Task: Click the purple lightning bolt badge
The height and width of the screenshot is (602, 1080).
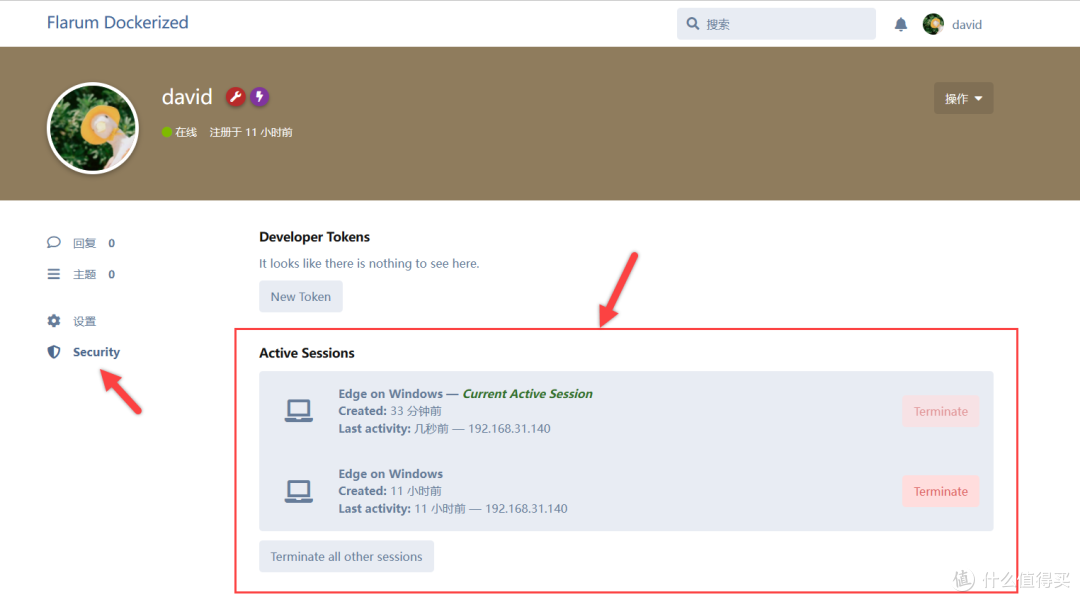Action: tap(259, 96)
